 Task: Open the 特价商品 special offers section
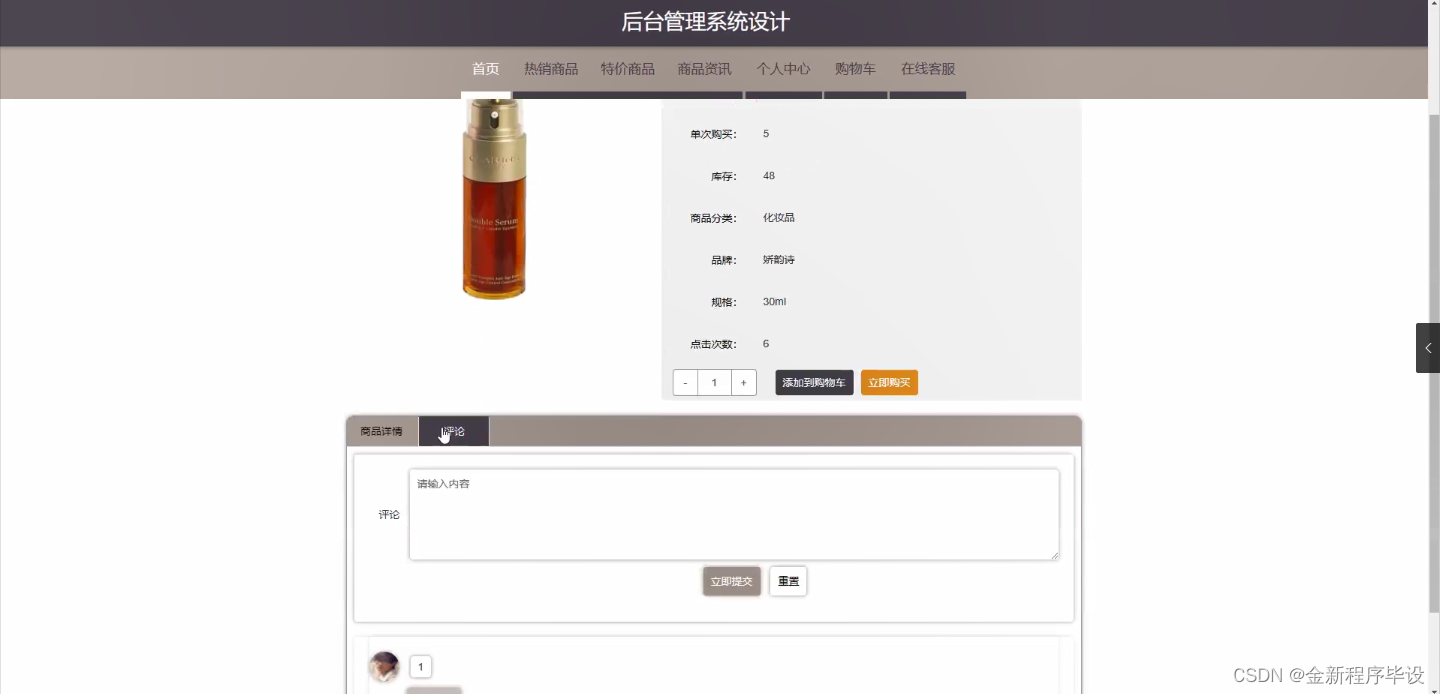(627, 68)
